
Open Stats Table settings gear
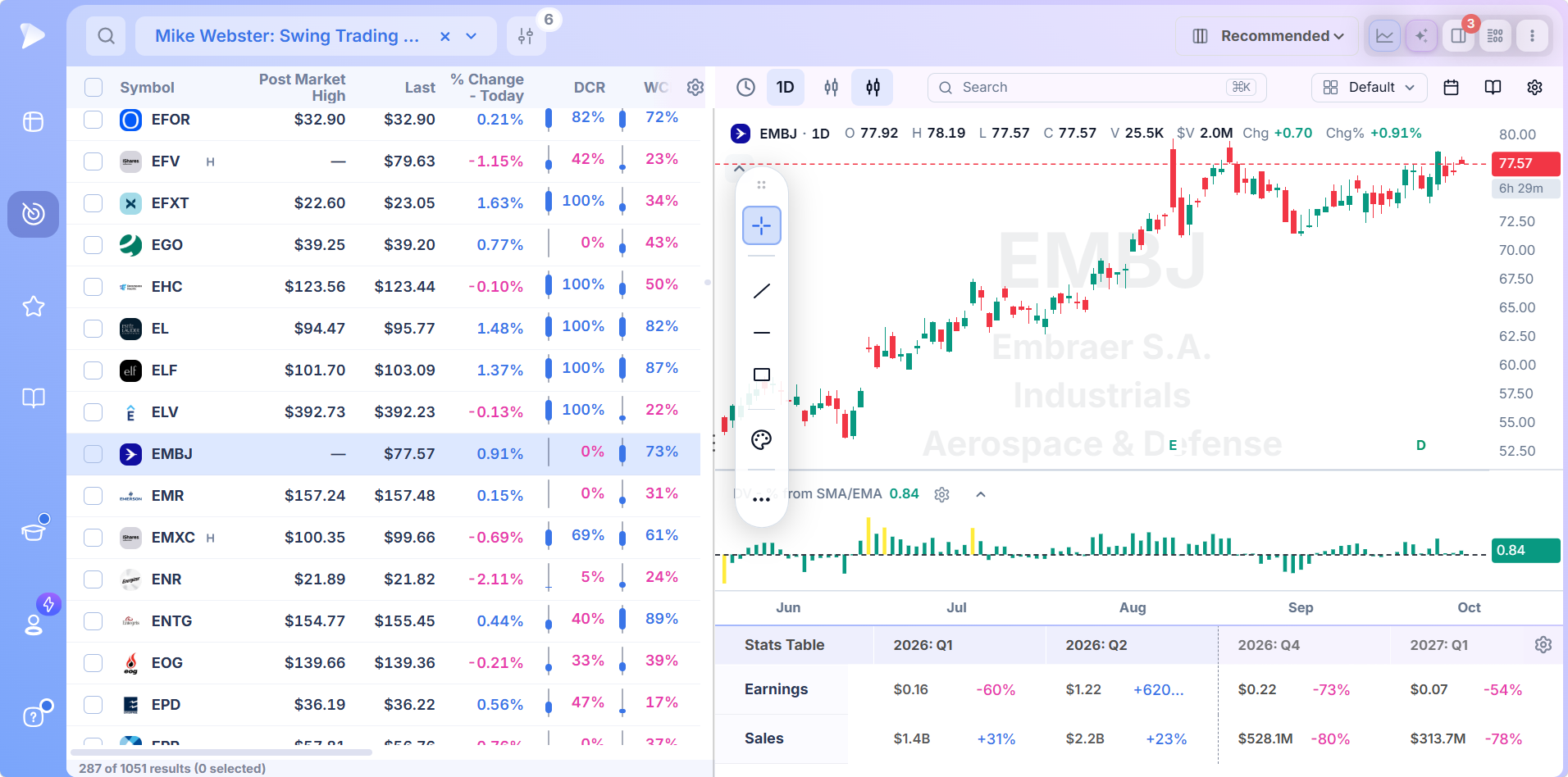coord(1543,645)
